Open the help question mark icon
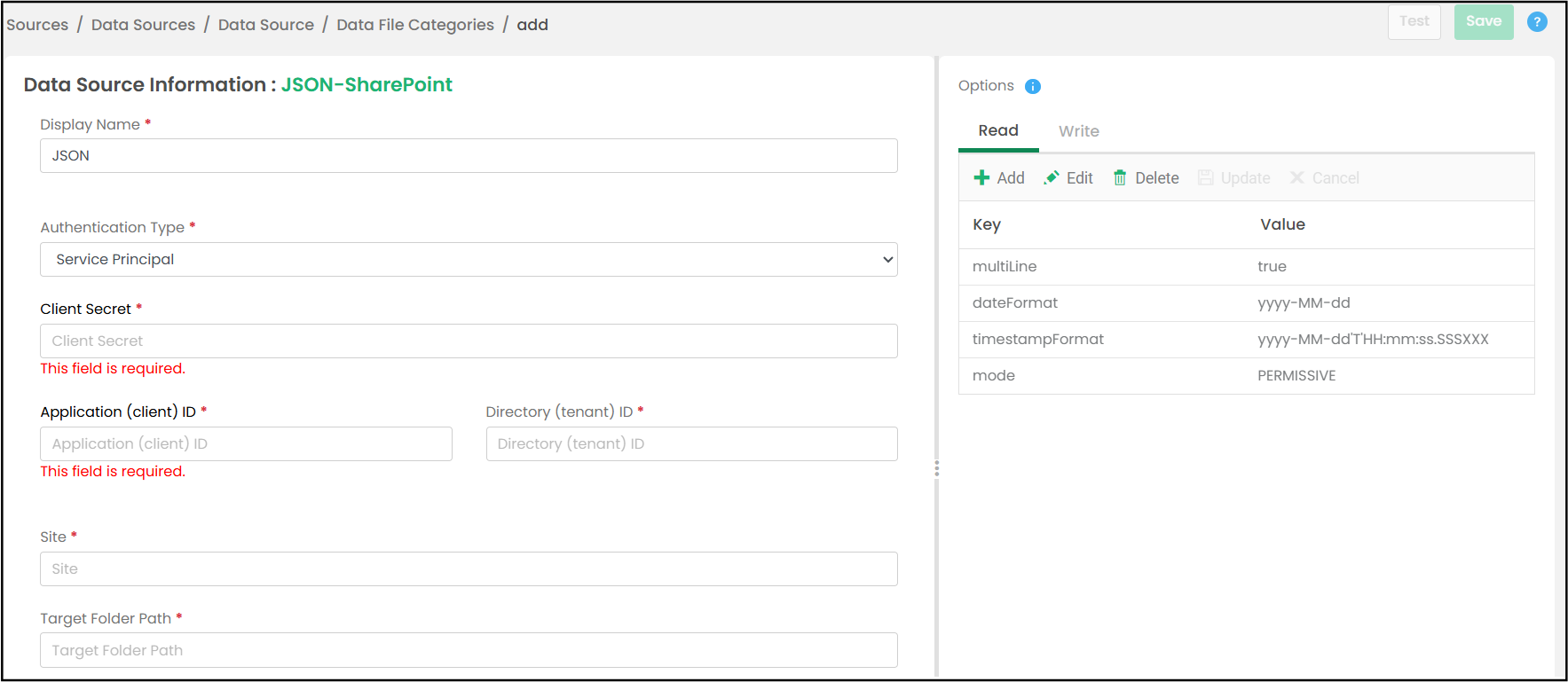1568x682 pixels. pos(1537,22)
